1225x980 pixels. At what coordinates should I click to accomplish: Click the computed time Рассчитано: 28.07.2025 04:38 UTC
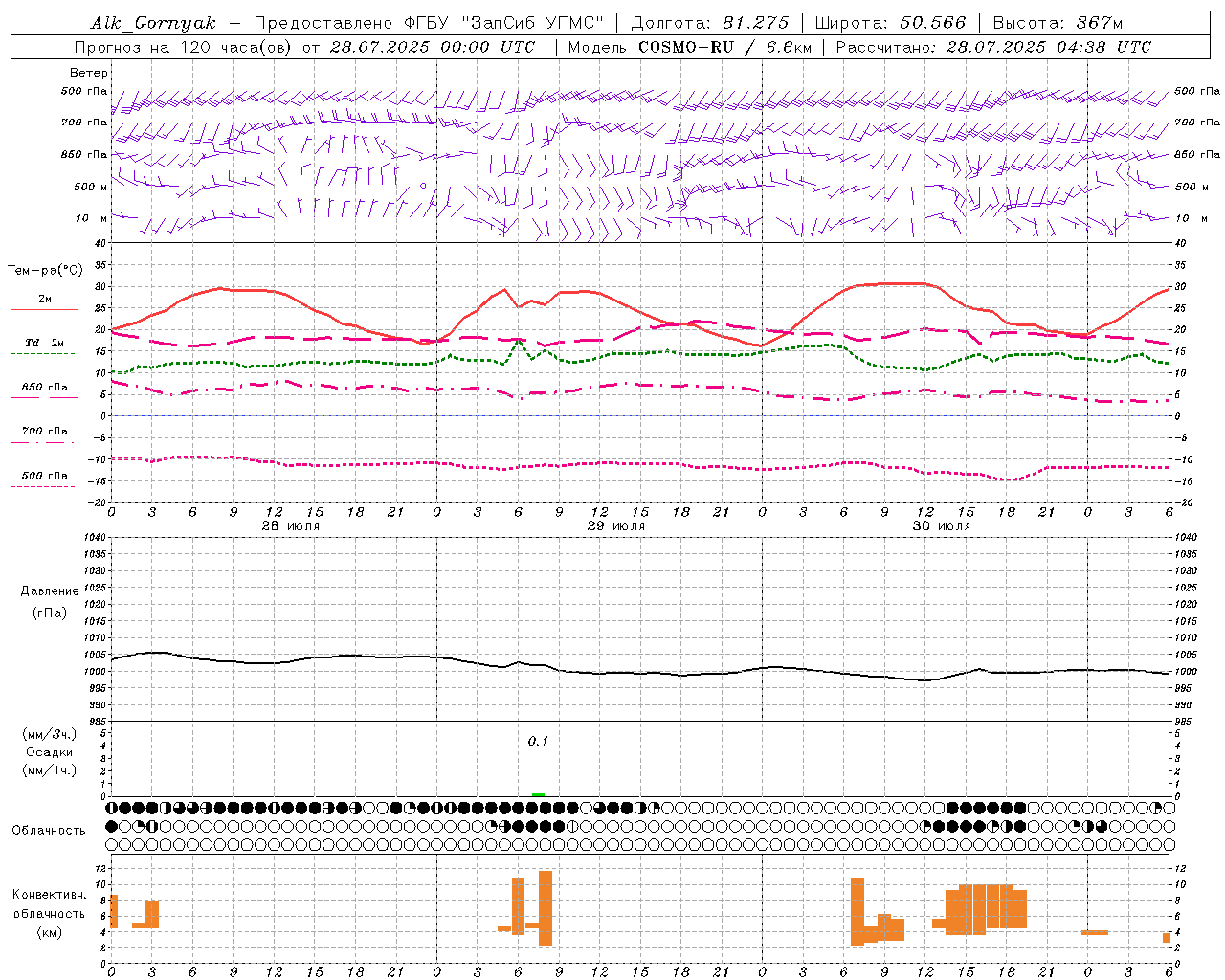(x=993, y=47)
